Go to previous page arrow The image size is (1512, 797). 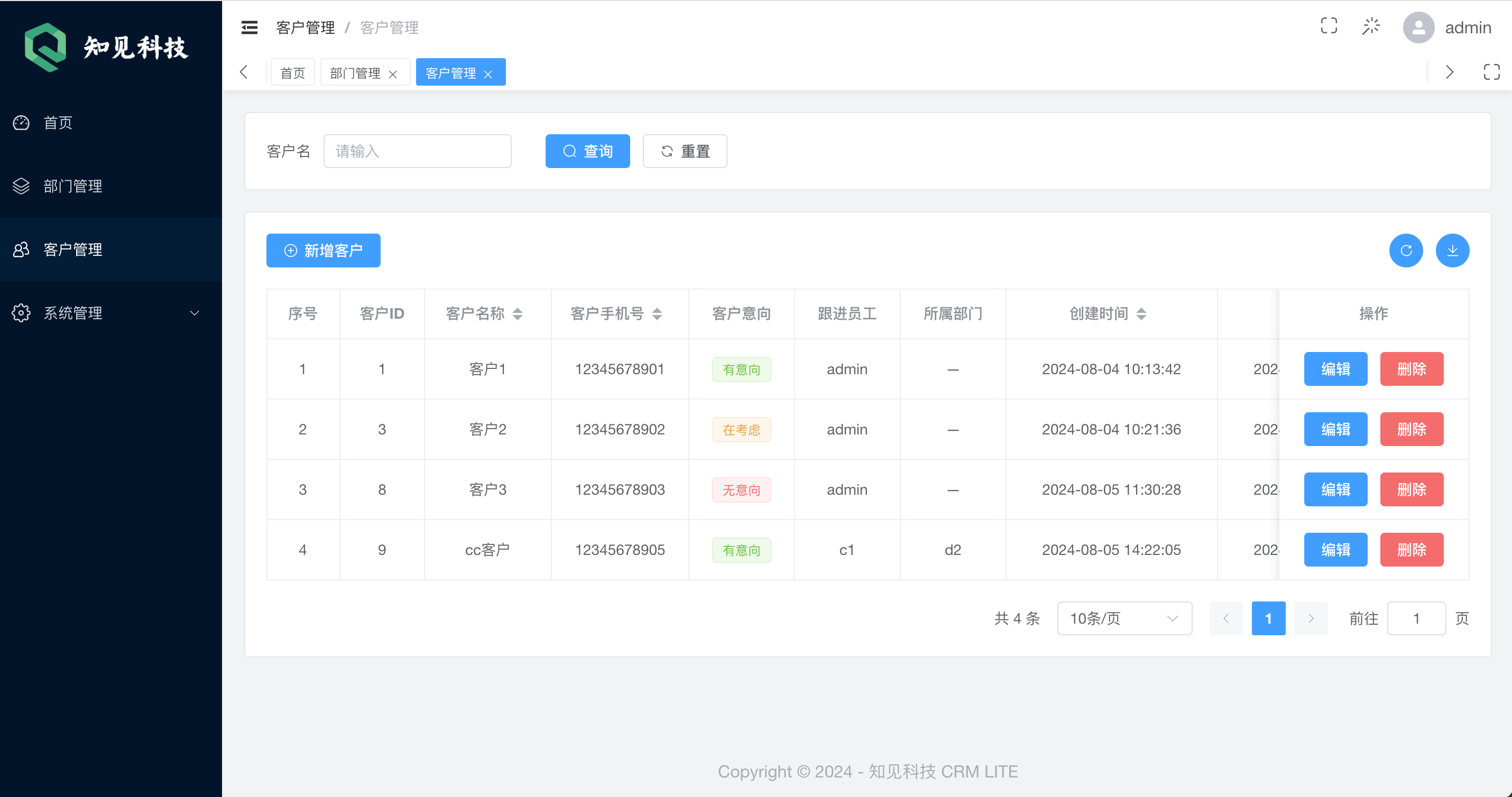tap(1226, 618)
